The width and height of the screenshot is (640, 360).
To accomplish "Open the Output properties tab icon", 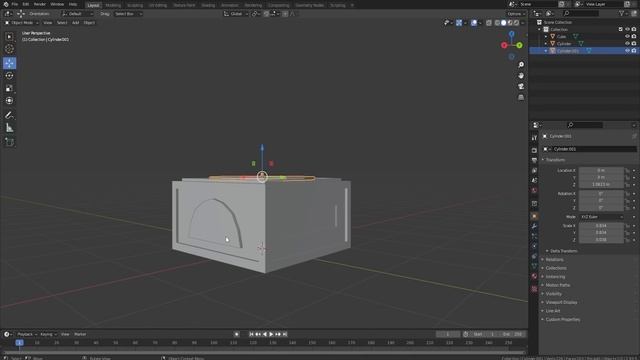I will (x=534, y=160).
